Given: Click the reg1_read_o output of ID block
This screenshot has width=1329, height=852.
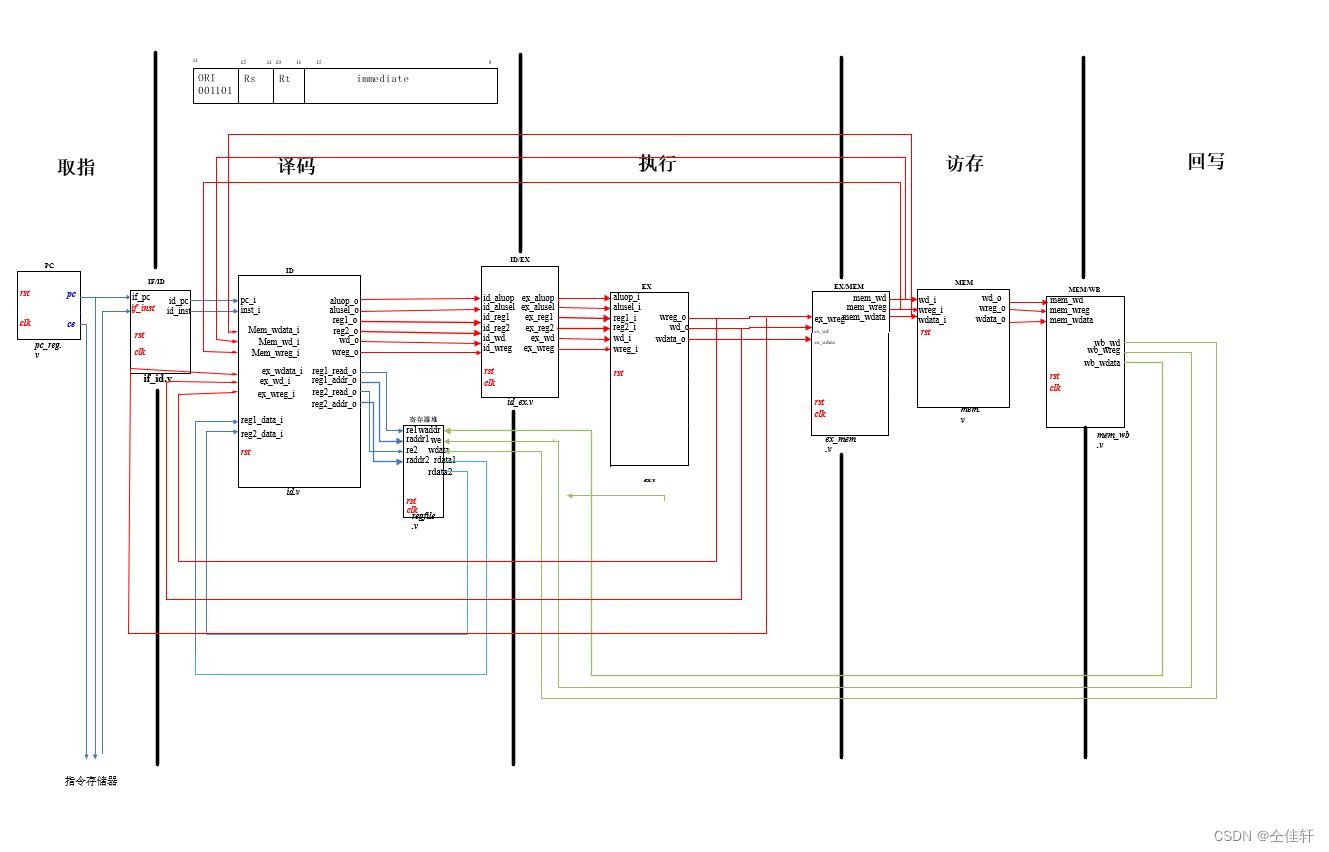Looking at the screenshot, I should (x=334, y=371).
